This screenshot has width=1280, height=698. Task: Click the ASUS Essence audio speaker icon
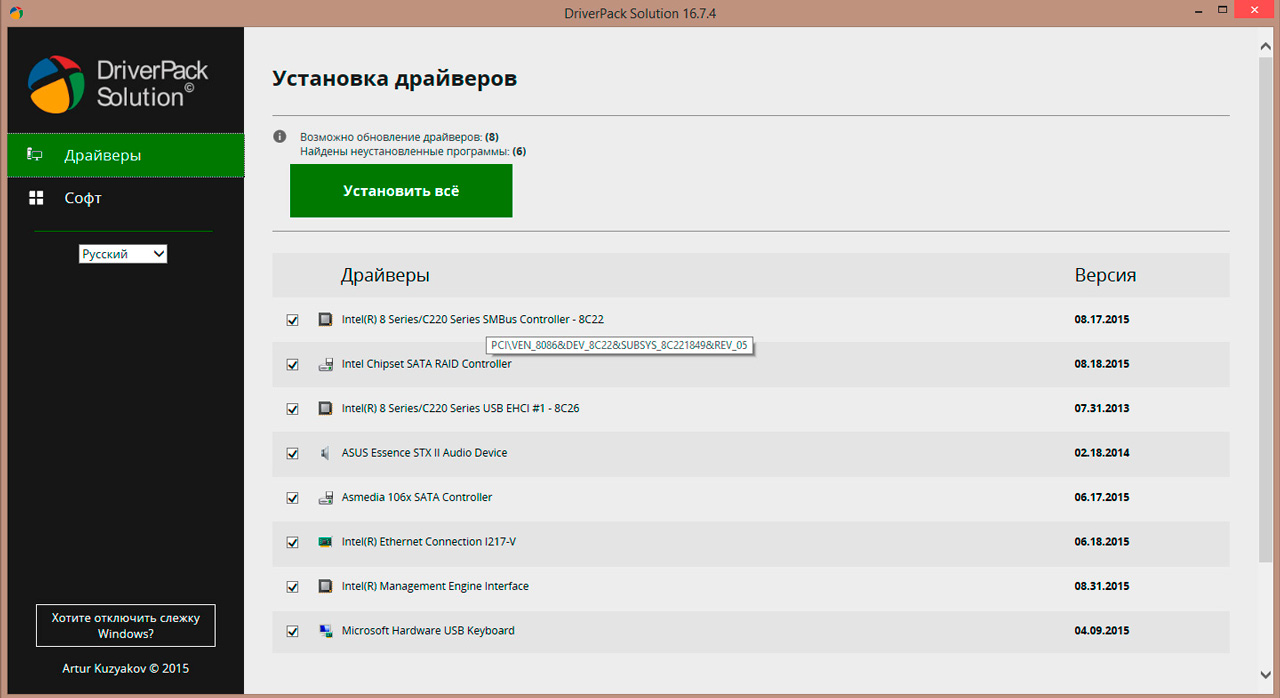325,453
